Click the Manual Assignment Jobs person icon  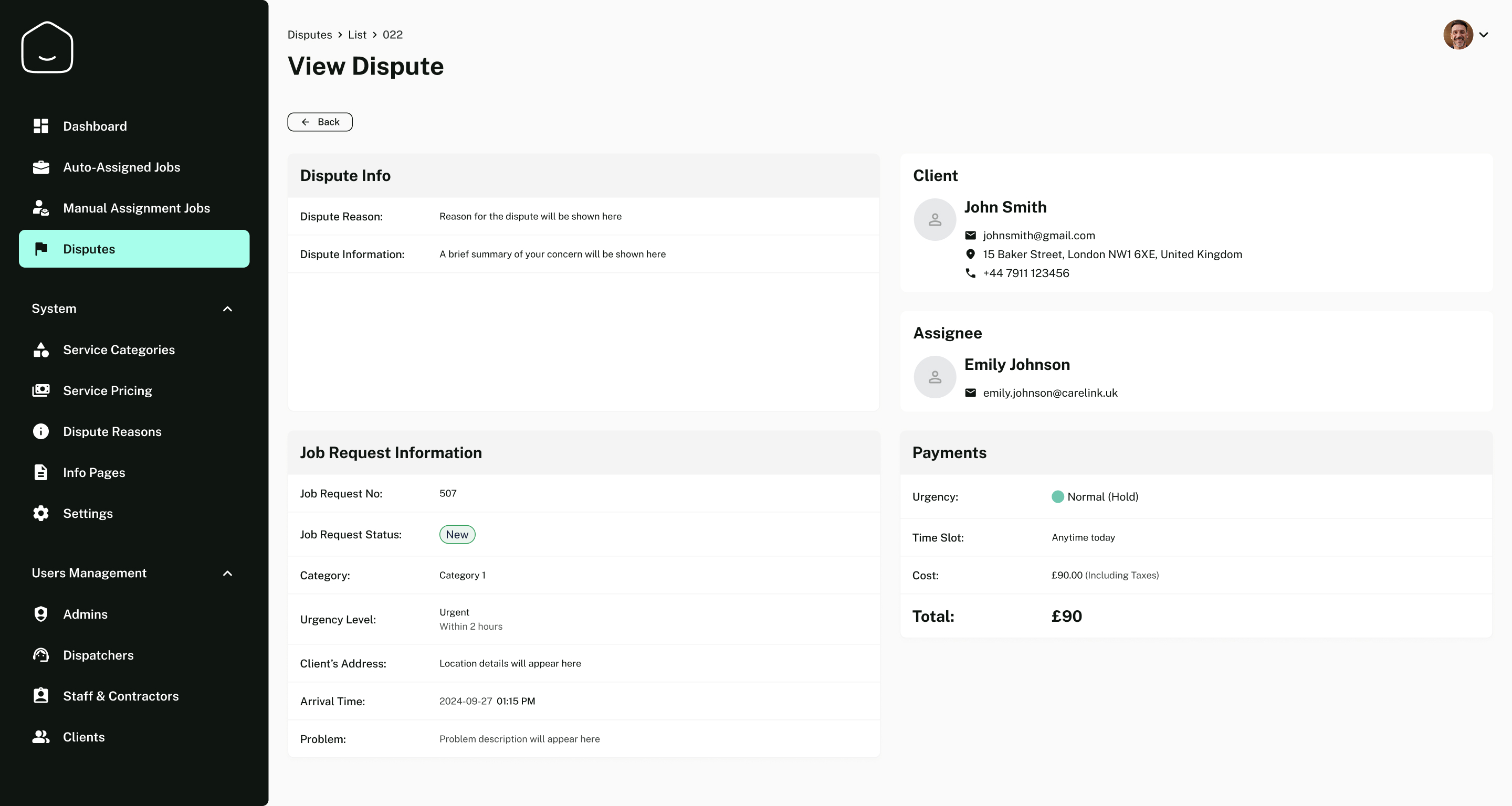tap(40, 208)
